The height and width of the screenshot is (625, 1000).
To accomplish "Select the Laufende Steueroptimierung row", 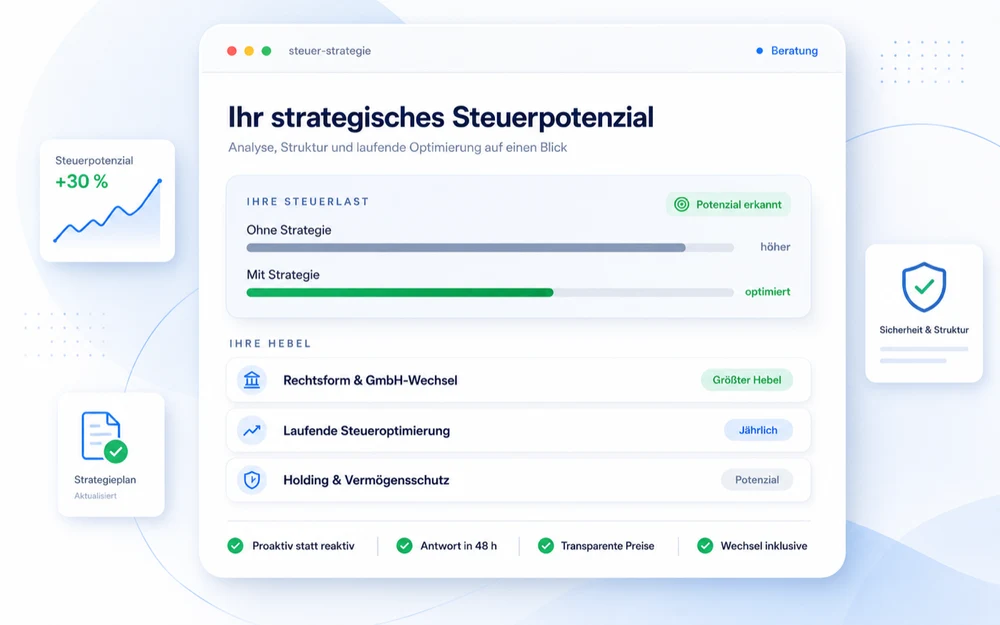I will point(518,430).
